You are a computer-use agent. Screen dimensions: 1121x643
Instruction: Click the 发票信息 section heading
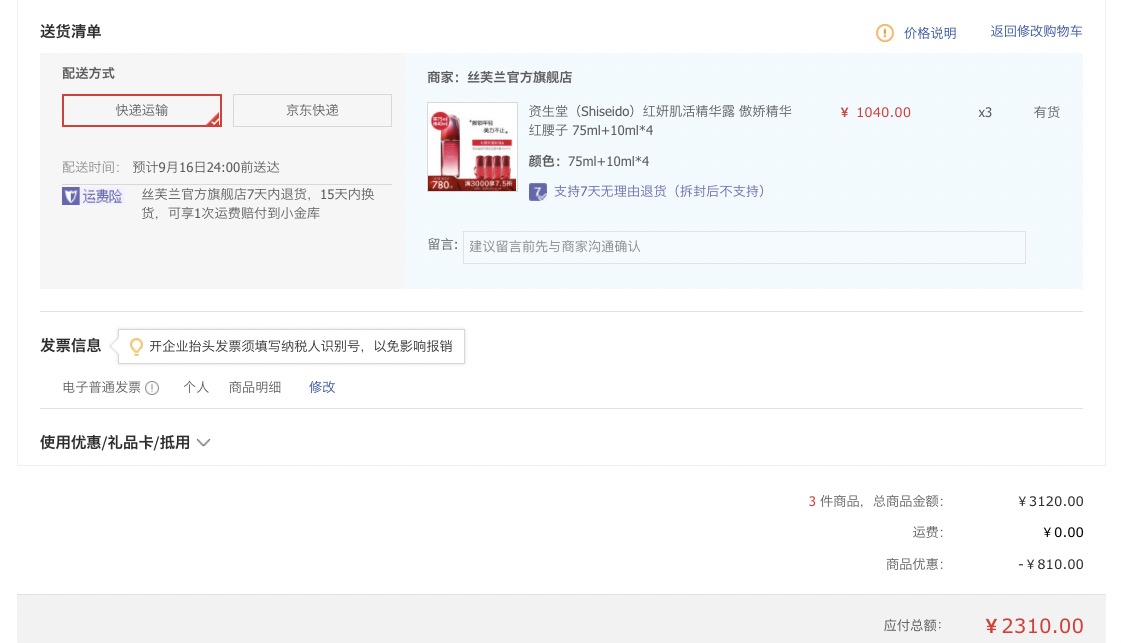click(71, 345)
